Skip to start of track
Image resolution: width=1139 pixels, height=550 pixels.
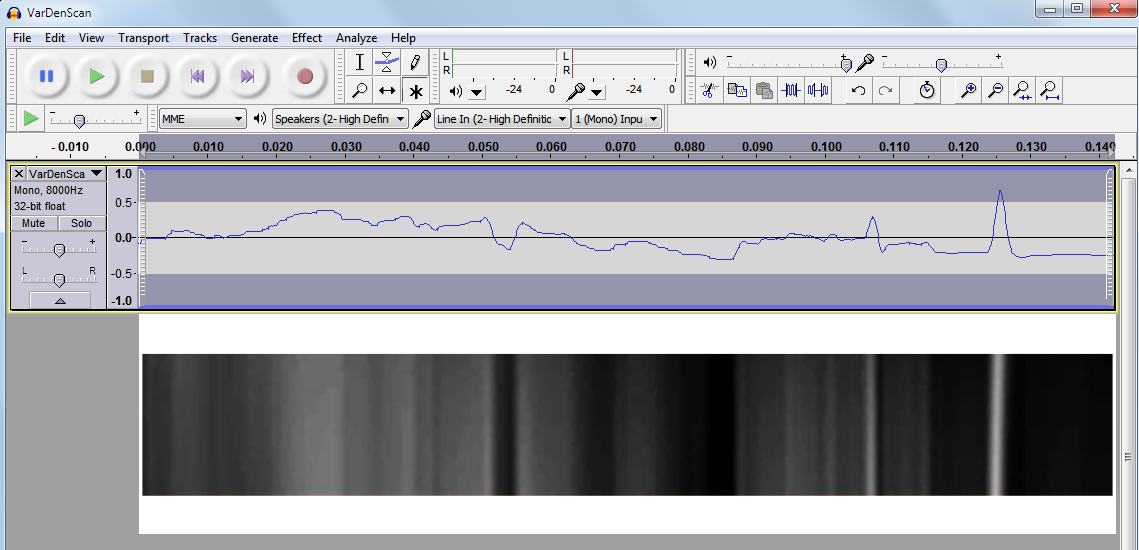(198, 76)
